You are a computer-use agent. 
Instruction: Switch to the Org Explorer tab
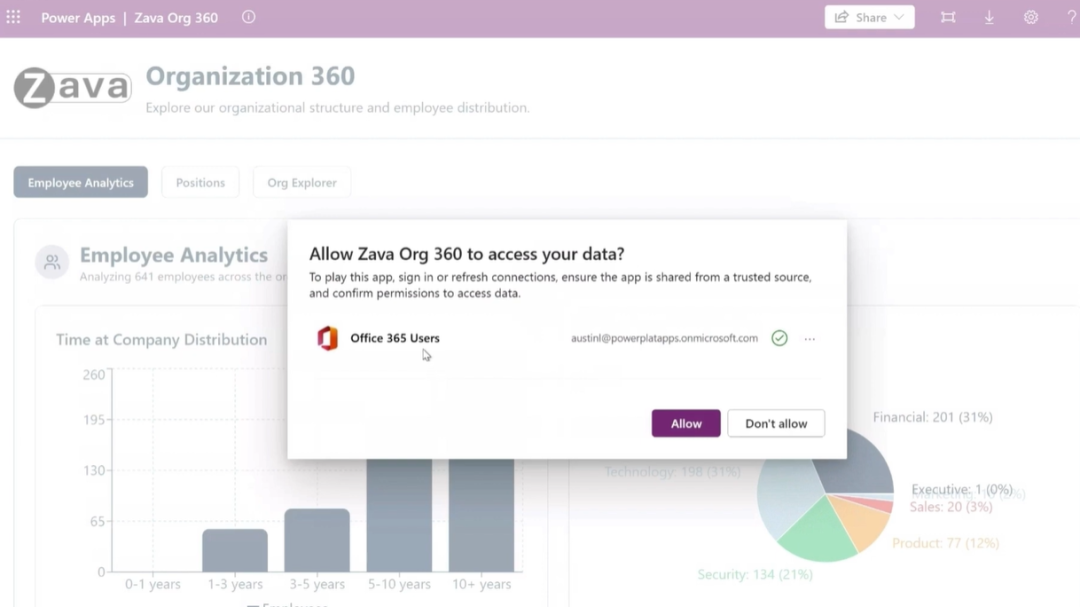coord(302,183)
